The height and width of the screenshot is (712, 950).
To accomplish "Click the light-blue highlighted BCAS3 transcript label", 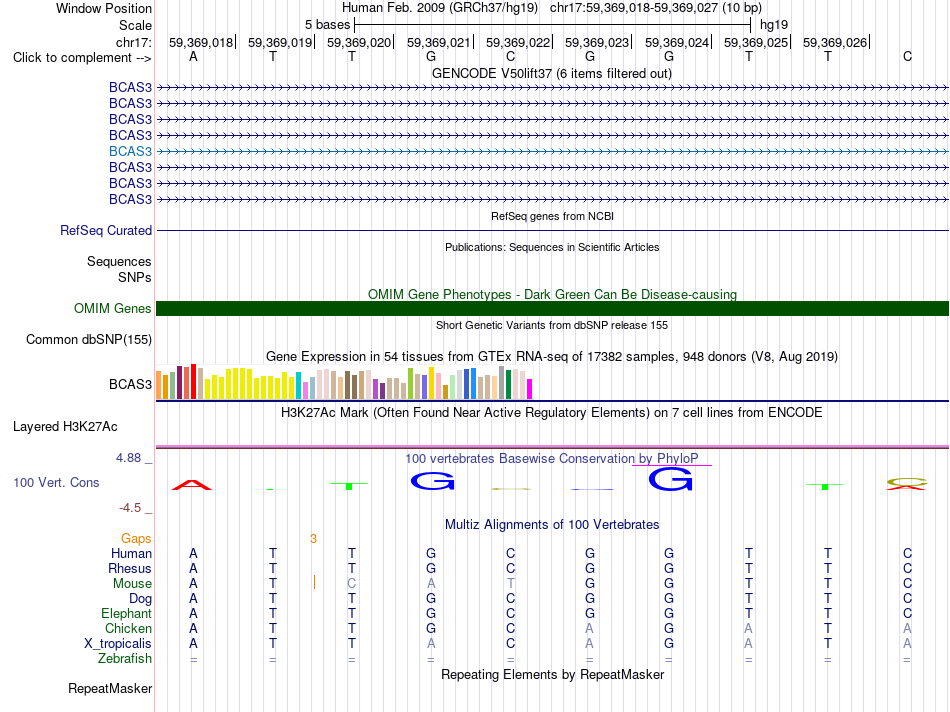I will pyautogui.click(x=130, y=151).
